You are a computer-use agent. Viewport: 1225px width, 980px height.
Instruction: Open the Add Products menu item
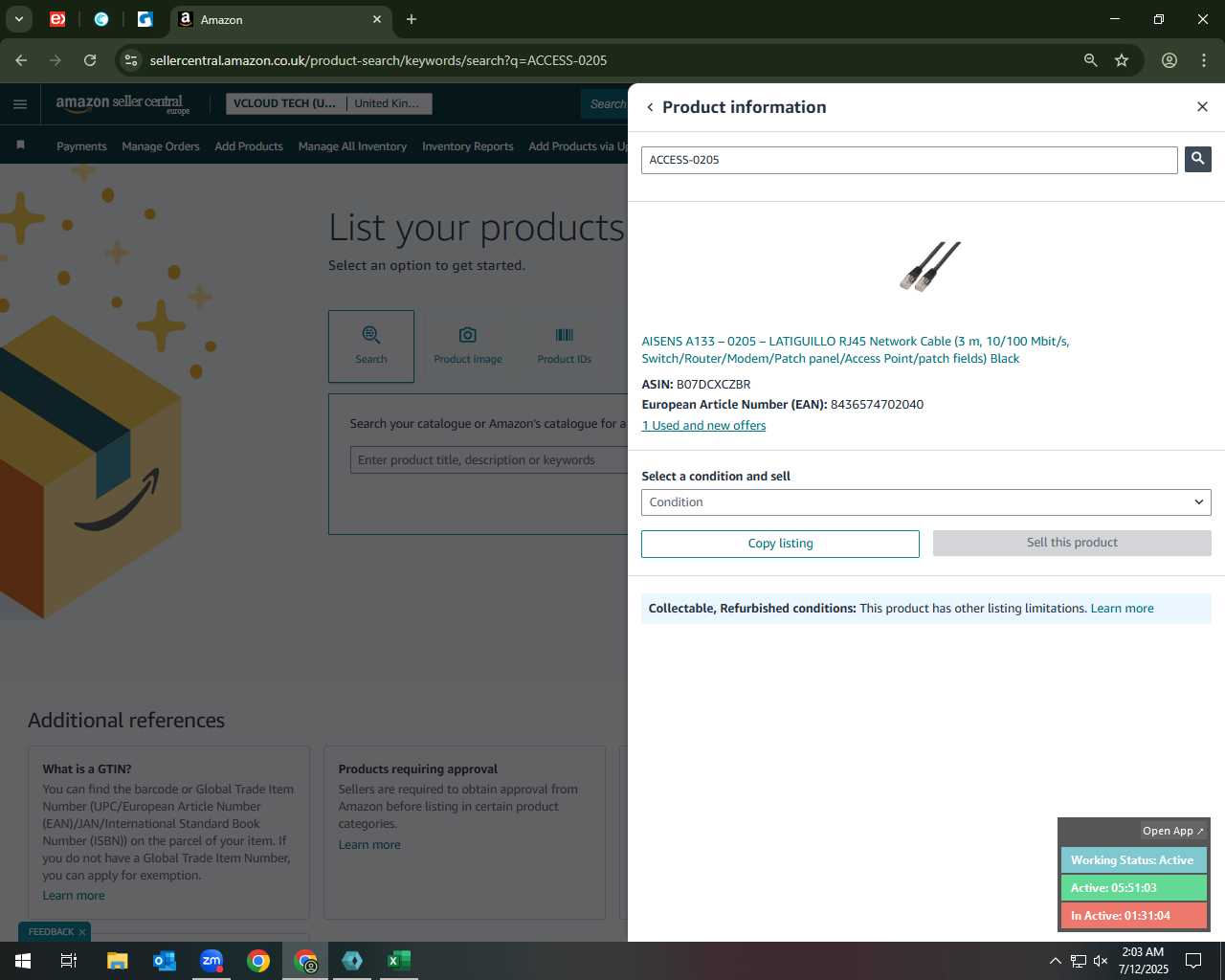click(x=249, y=146)
